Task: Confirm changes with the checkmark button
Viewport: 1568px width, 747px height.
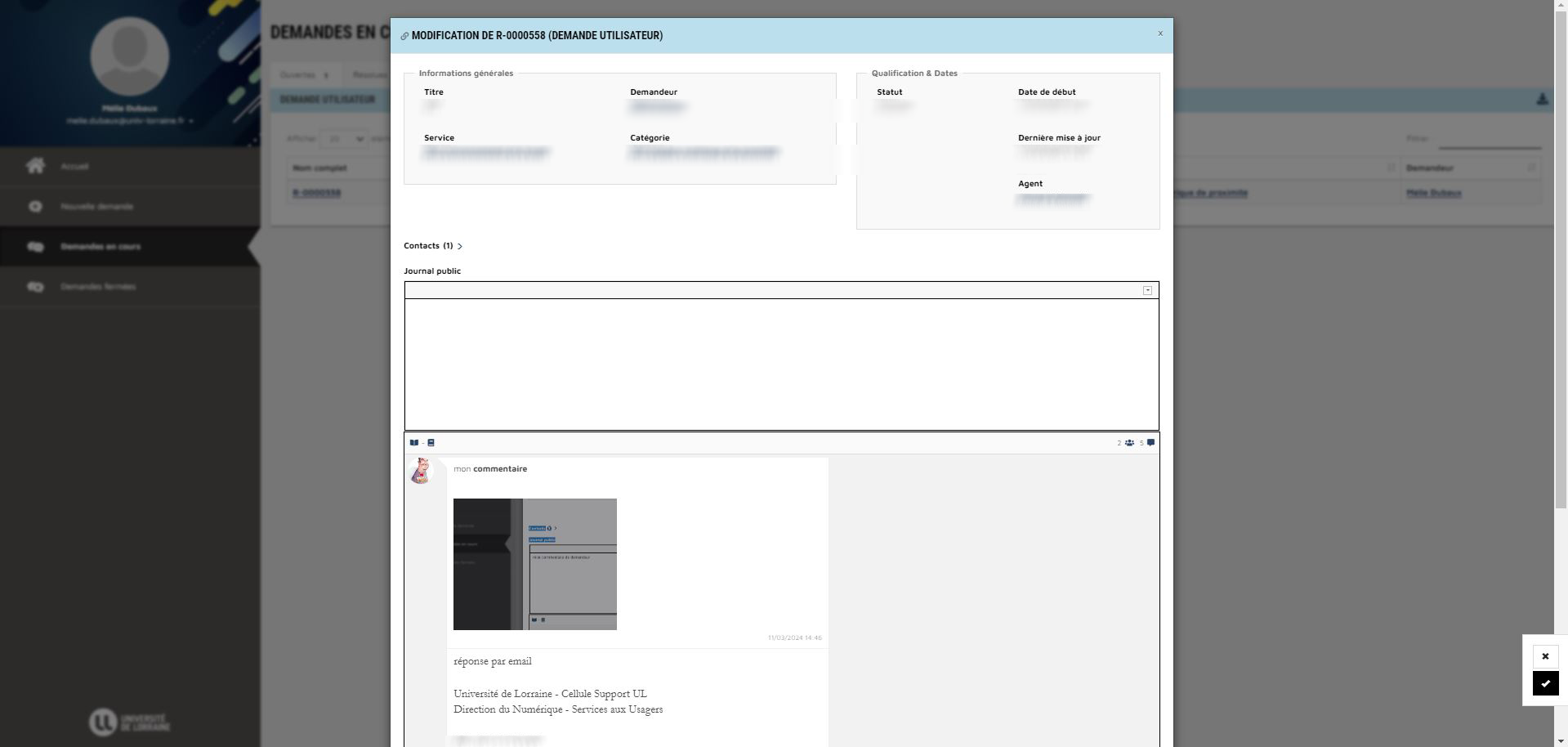Action: (1544, 683)
